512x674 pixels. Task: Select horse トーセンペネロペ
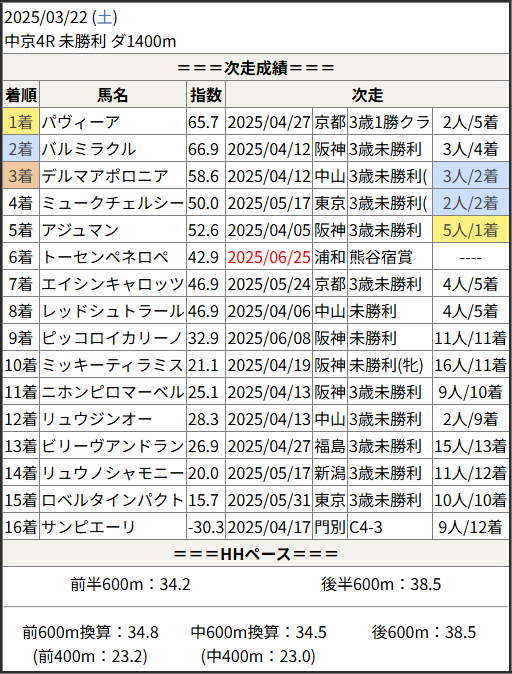[x=105, y=257]
